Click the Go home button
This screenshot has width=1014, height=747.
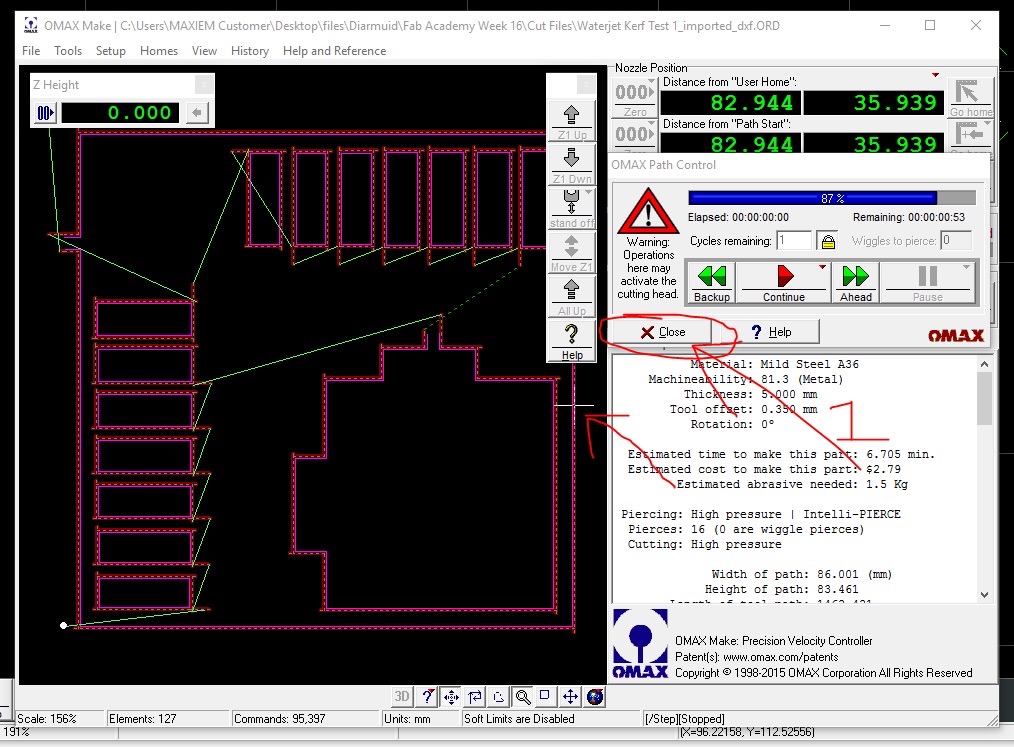pos(970,98)
